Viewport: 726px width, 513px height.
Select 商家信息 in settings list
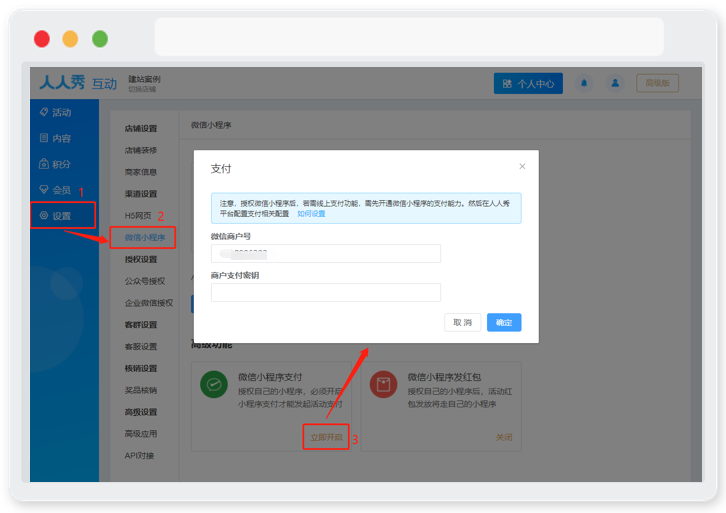(141, 172)
